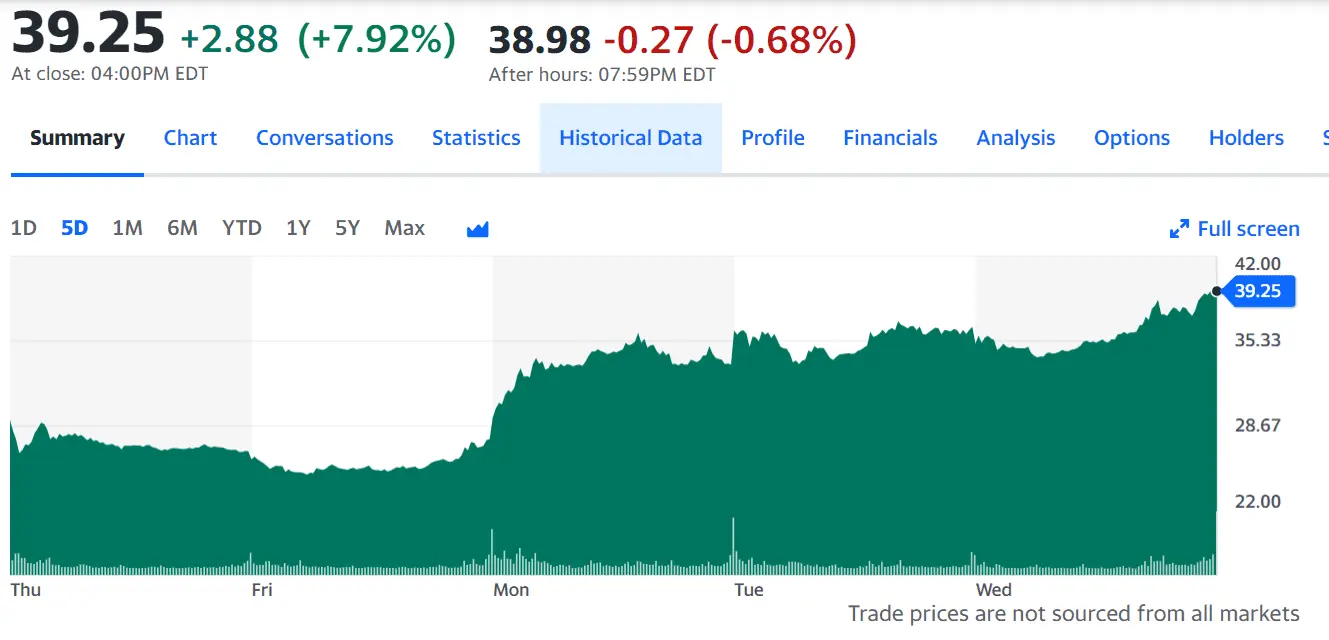Viewport: 1329px width, 640px height.
Task: Show the 5Y price history
Action: tap(347, 228)
